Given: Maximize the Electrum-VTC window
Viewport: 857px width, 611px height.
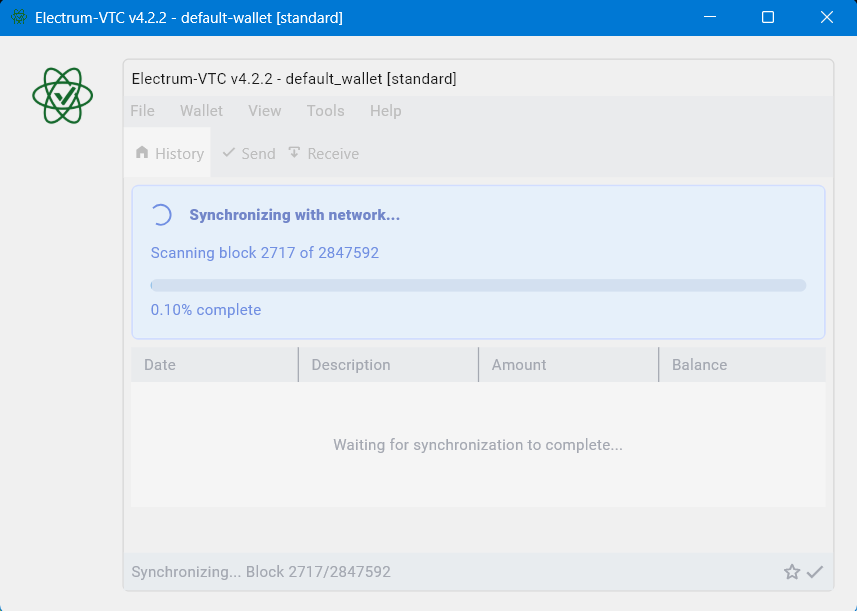Looking at the screenshot, I should point(768,17).
